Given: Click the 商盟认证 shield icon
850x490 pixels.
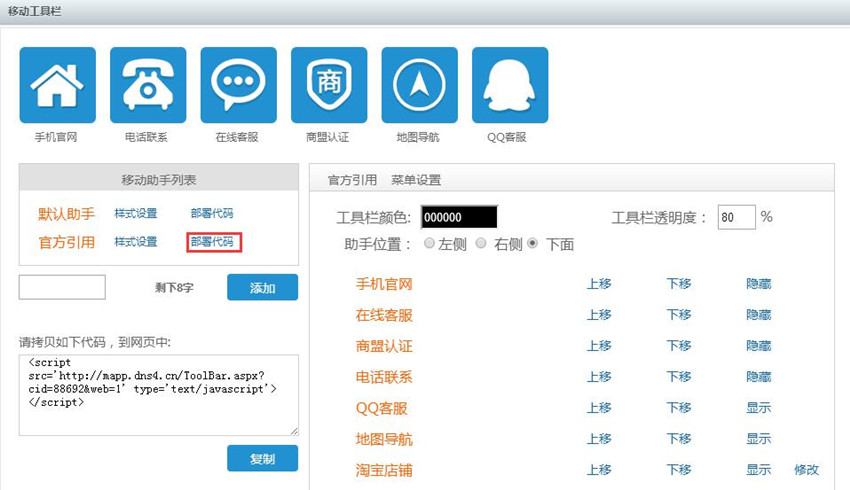Looking at the screenshot, I should 329,85.
